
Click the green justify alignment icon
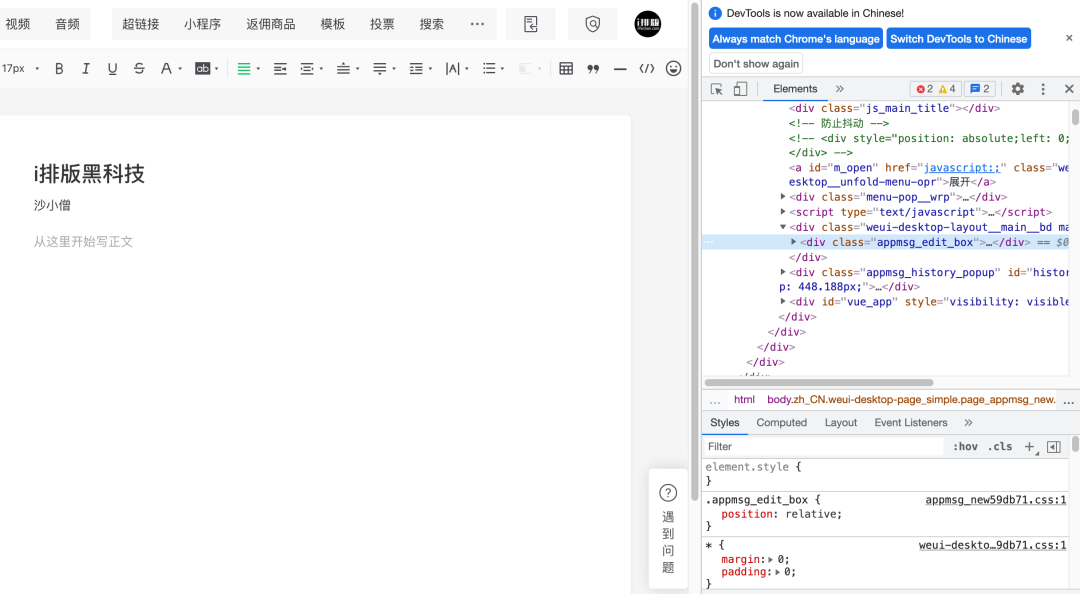tap(244, 68)
